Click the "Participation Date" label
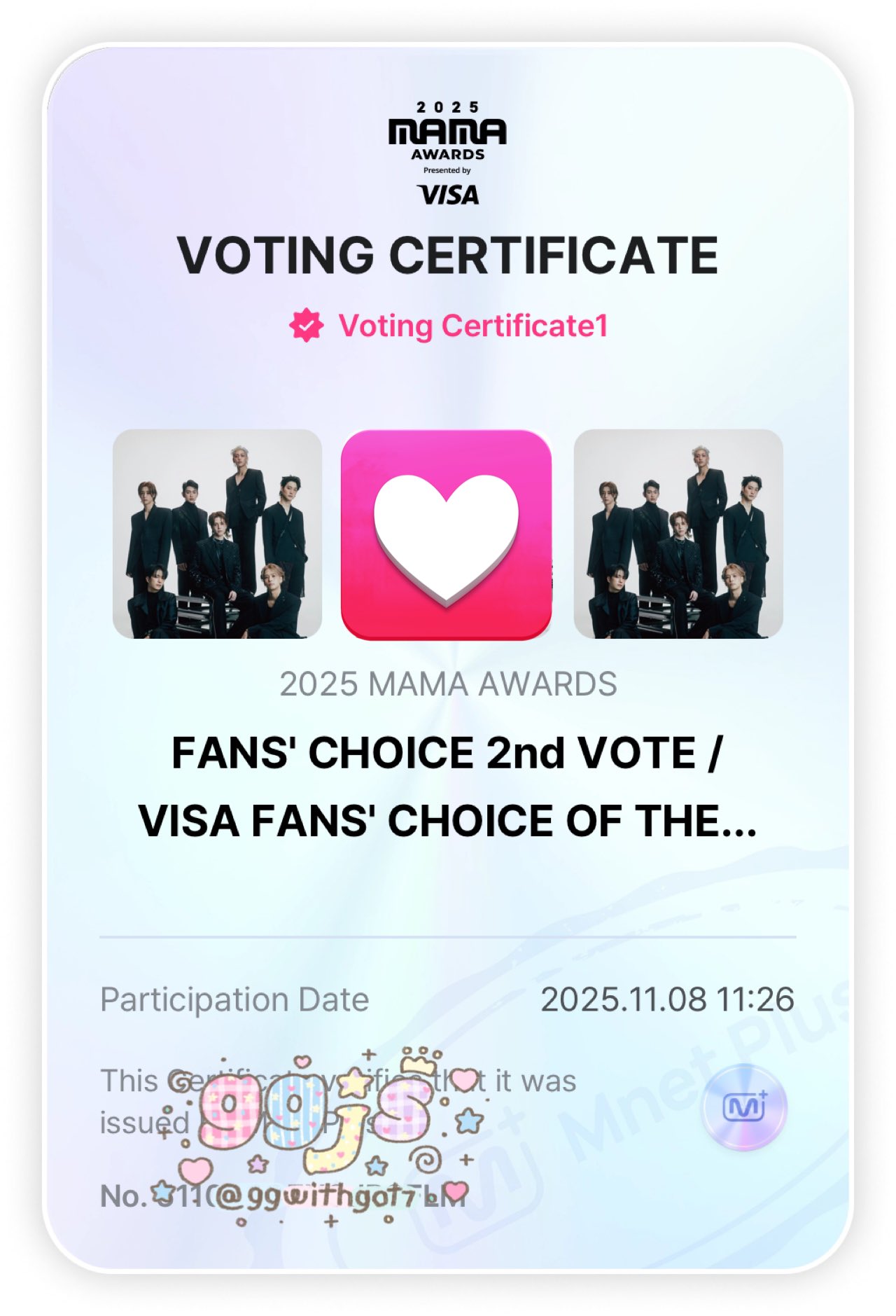 coord(234,999)
